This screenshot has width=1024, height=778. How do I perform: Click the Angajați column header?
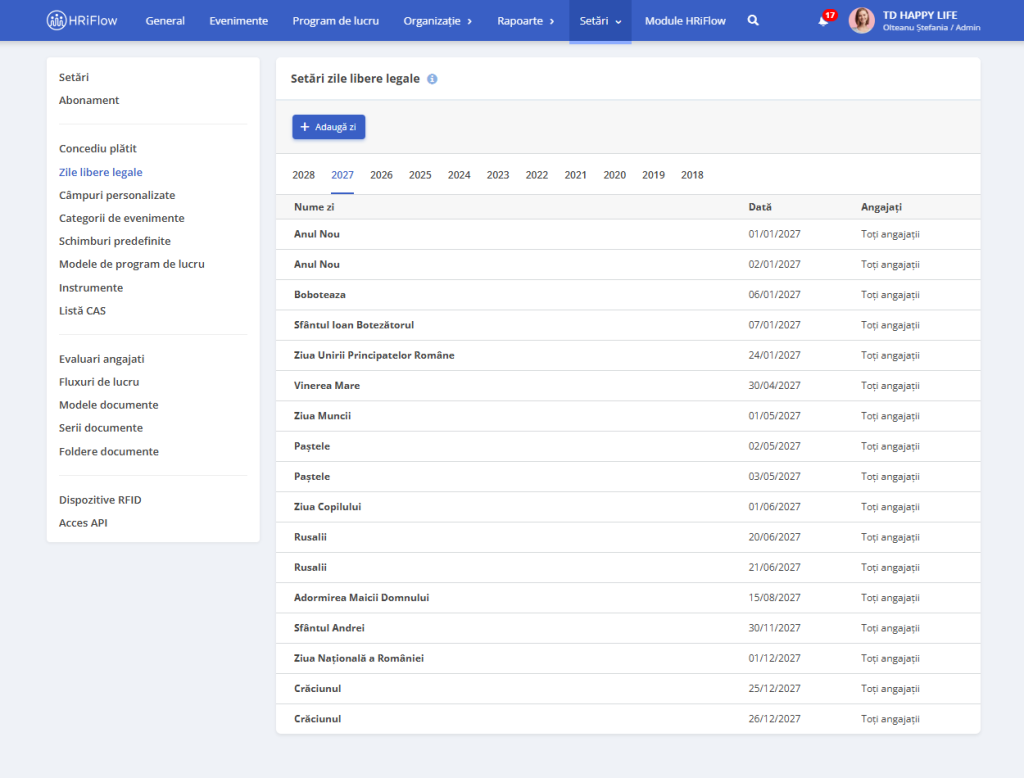coord(881,207)
